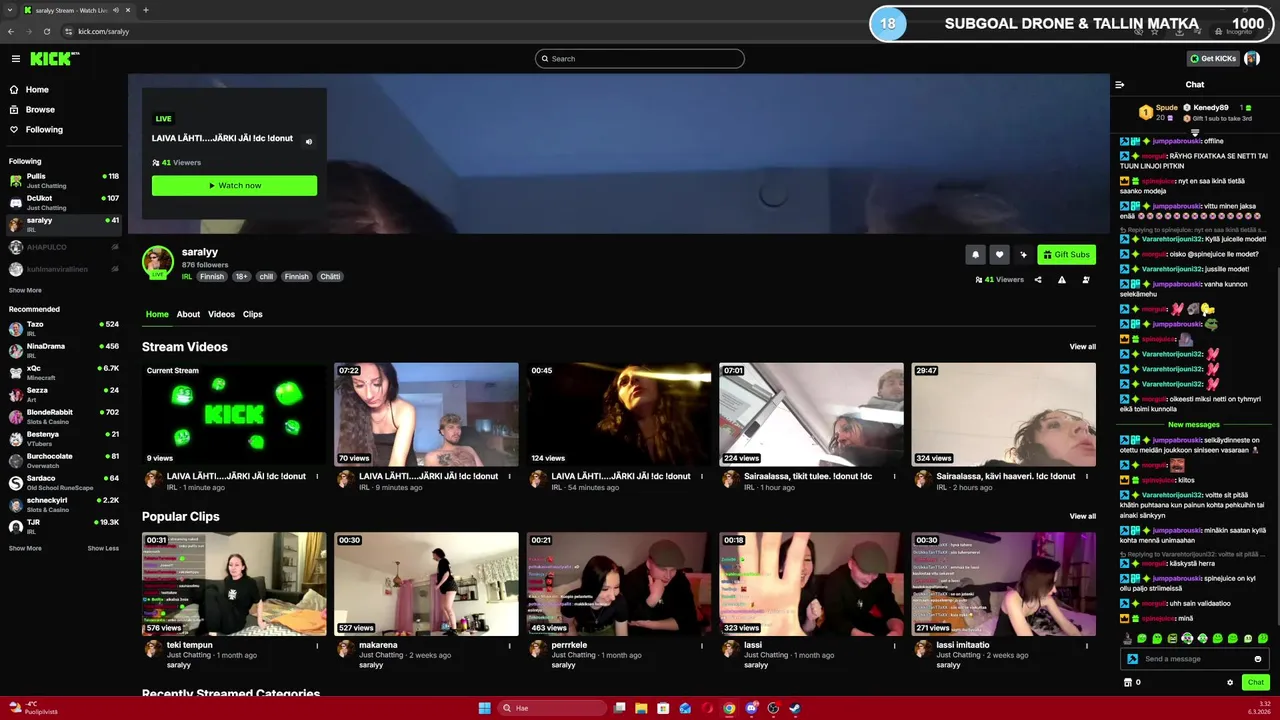Click View all for Popular Clips
1280x720 pixels.
pos(1082,516)
